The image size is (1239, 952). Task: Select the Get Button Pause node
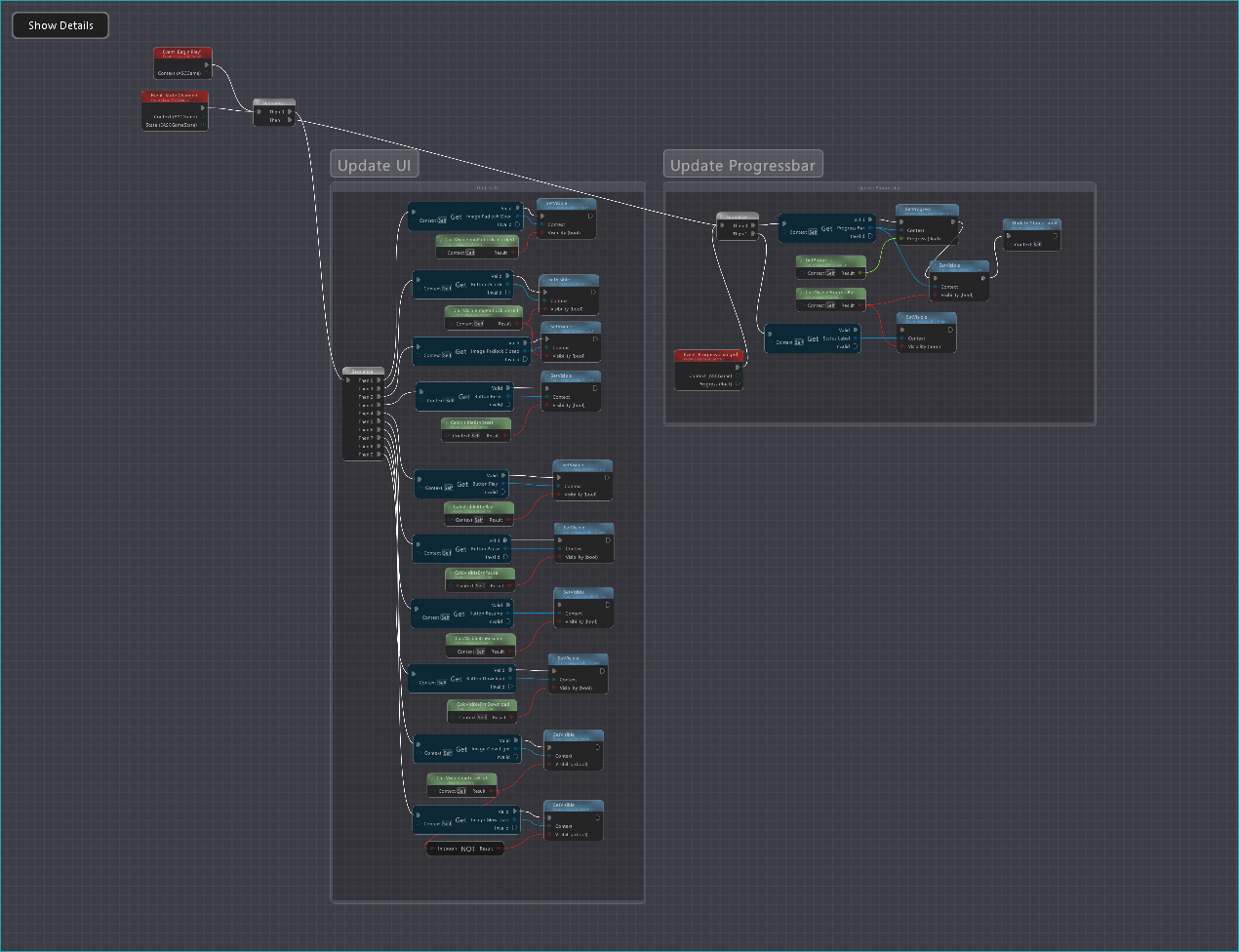coord(463,549)
